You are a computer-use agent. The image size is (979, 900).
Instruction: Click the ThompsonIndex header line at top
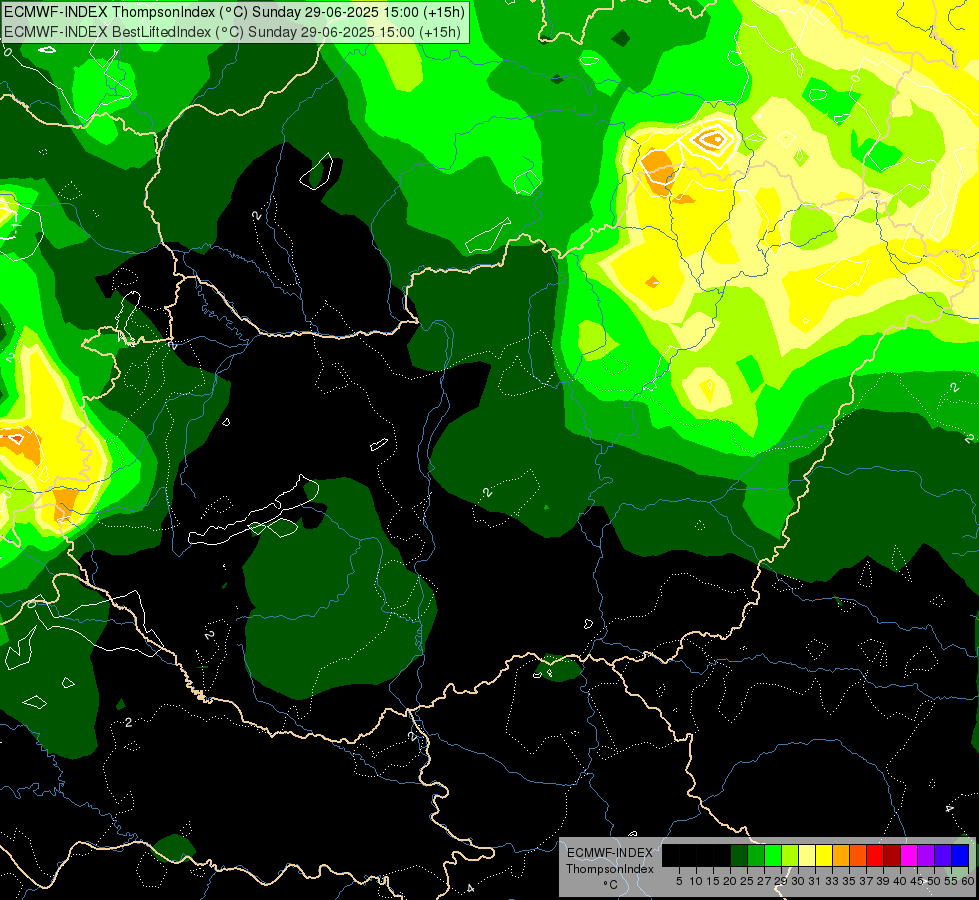click(x=234, y=11)
